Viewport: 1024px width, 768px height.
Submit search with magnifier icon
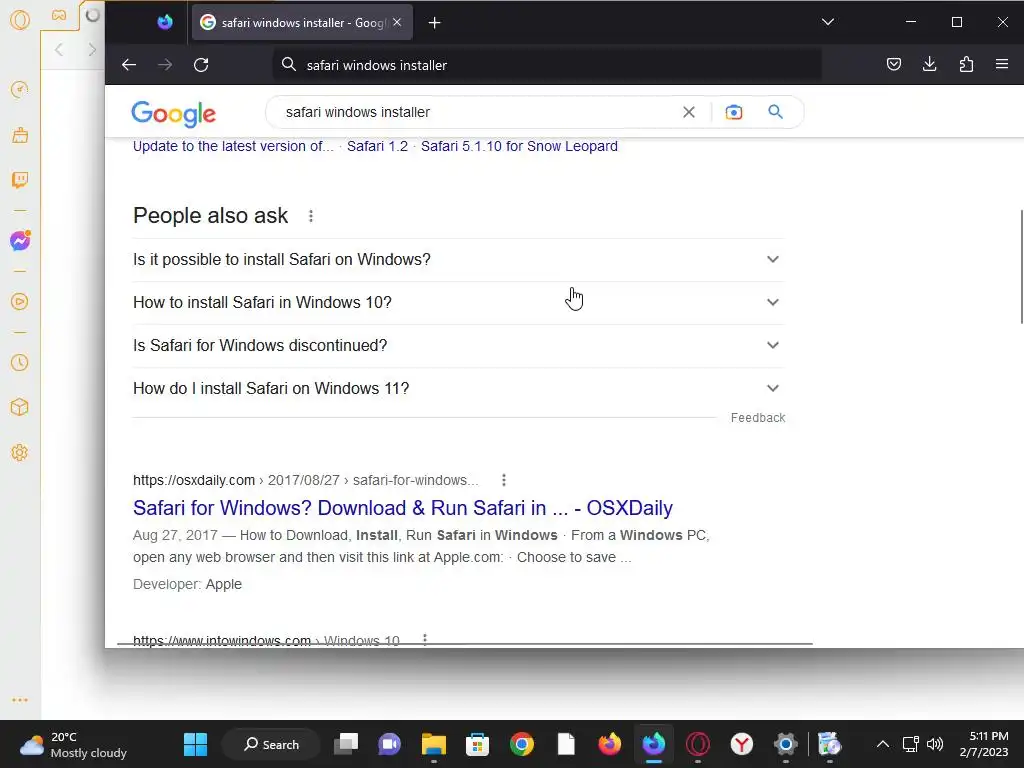775,112
